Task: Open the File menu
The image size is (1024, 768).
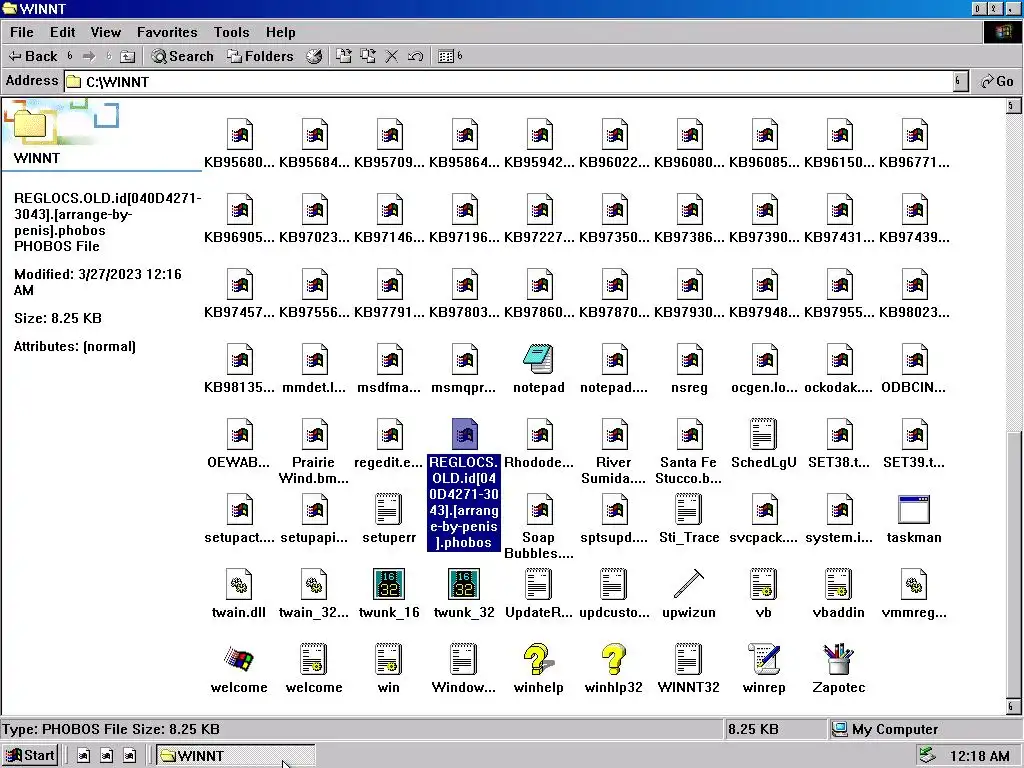Action: tap(22, 32)
